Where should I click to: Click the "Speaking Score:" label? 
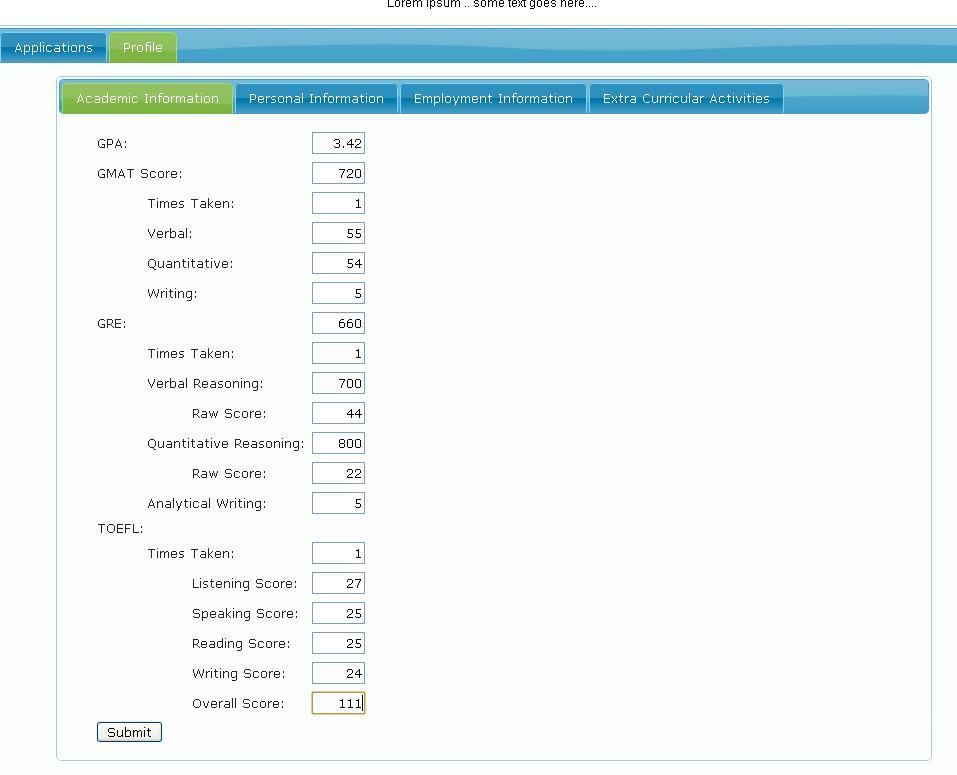(x=245, y=614)
